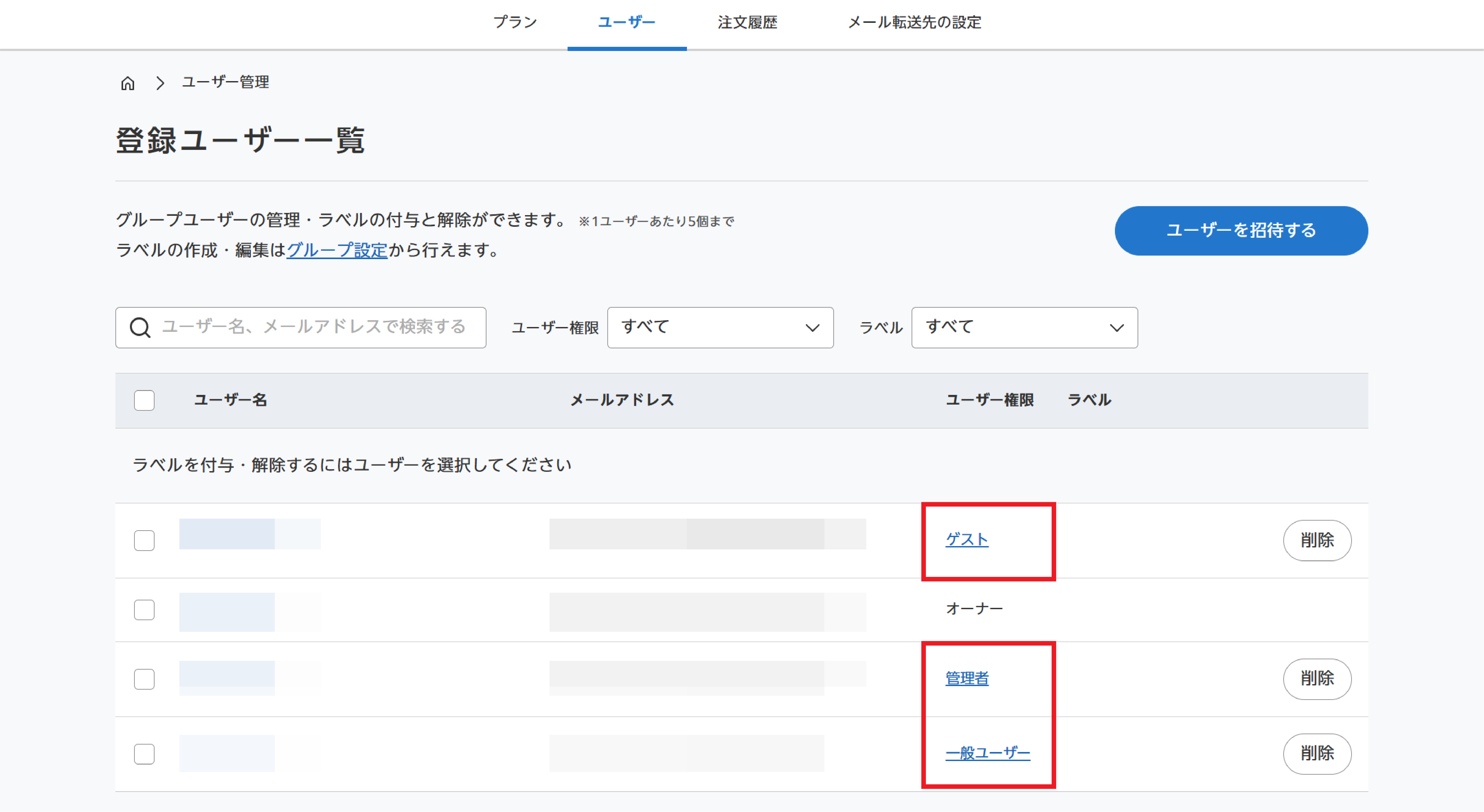The height and width of the screenshot is (812, 1484).
Task: Open the プラン tab
Action: 515,22
